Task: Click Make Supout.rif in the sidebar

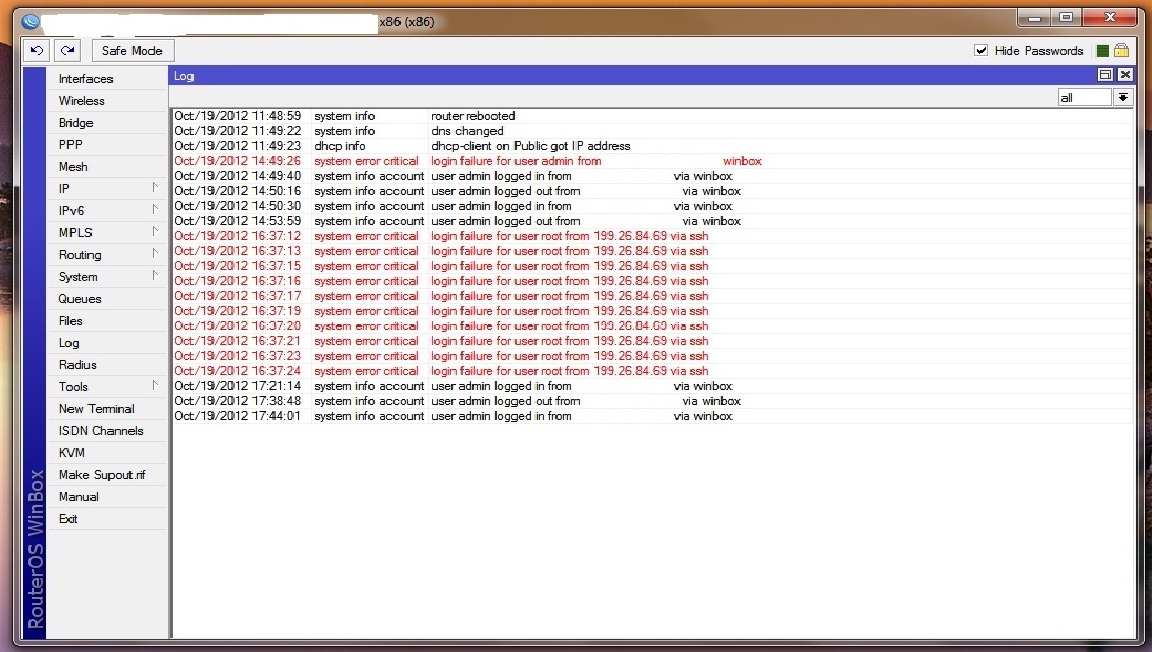Action: click(x=101, y=475)
